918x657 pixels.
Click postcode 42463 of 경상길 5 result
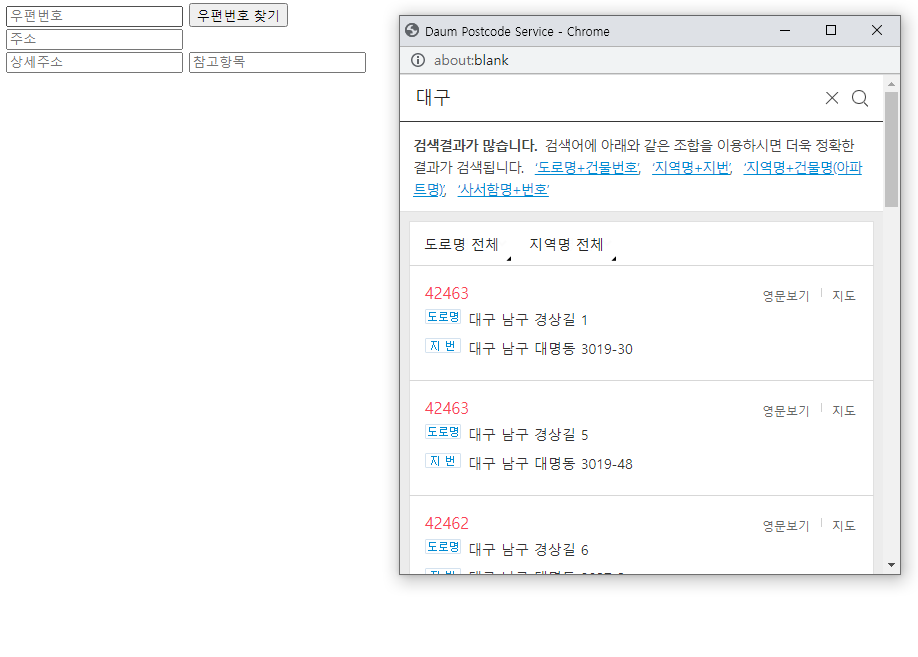coord(447,408)
